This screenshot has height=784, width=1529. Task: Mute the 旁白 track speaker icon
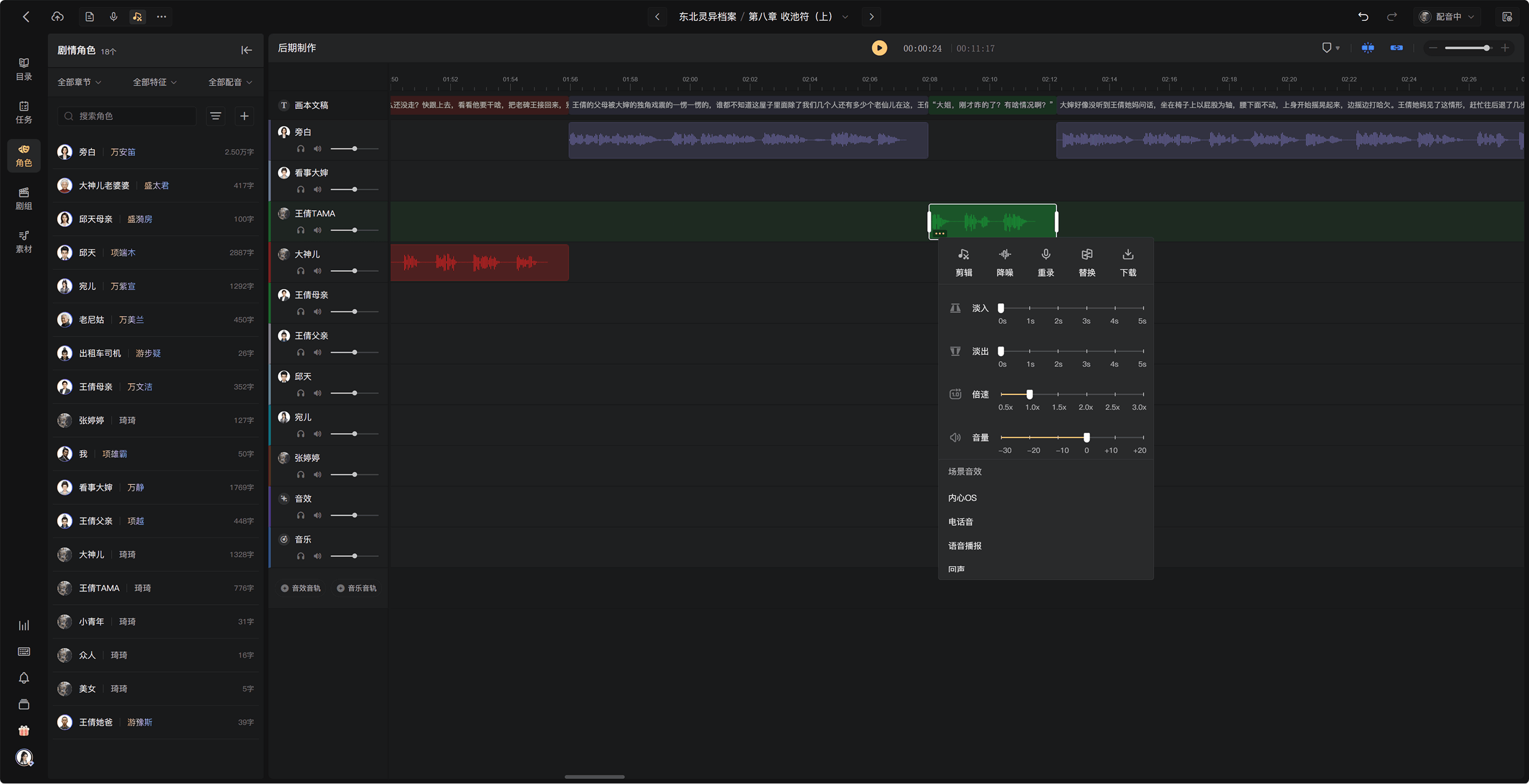click(317, 149)
